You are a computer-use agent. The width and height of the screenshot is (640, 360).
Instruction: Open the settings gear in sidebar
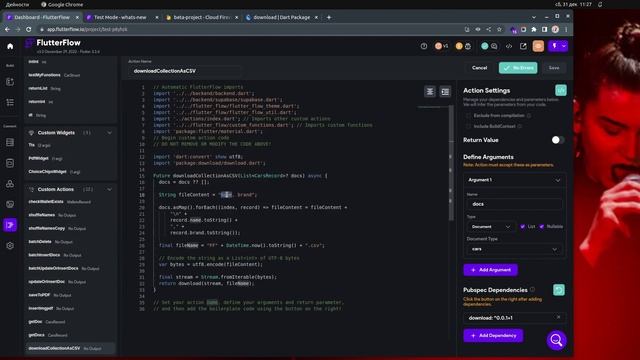tap(10, 246)
